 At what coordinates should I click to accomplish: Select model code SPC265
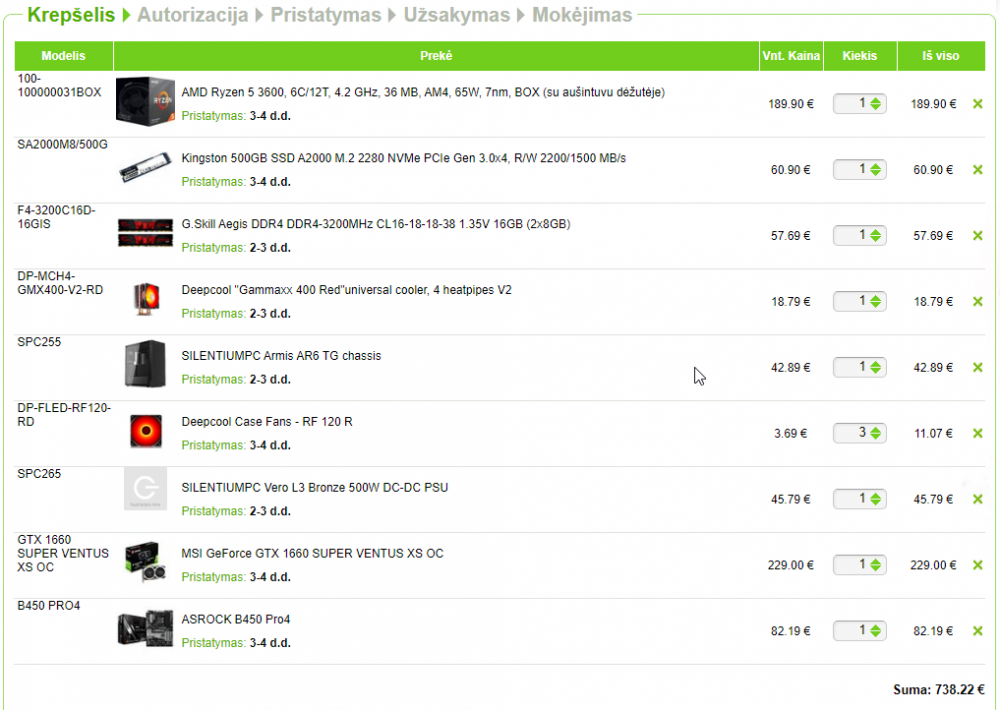(39, 474)
